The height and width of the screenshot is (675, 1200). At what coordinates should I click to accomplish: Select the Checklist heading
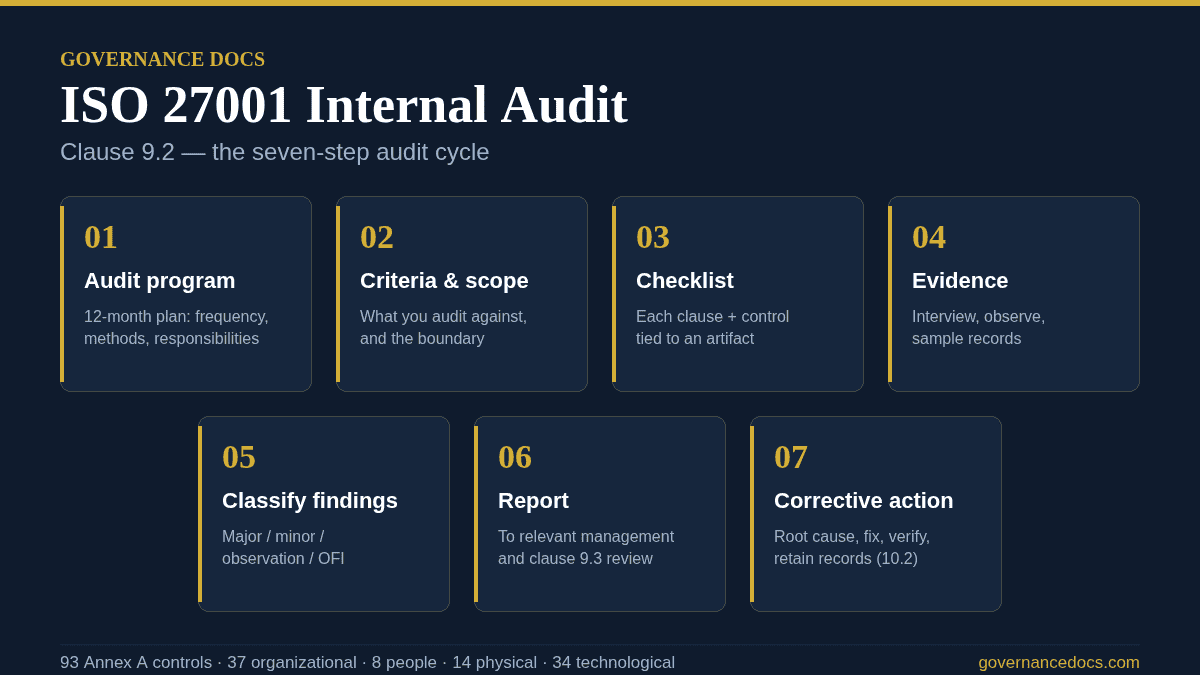coord(685,281)
